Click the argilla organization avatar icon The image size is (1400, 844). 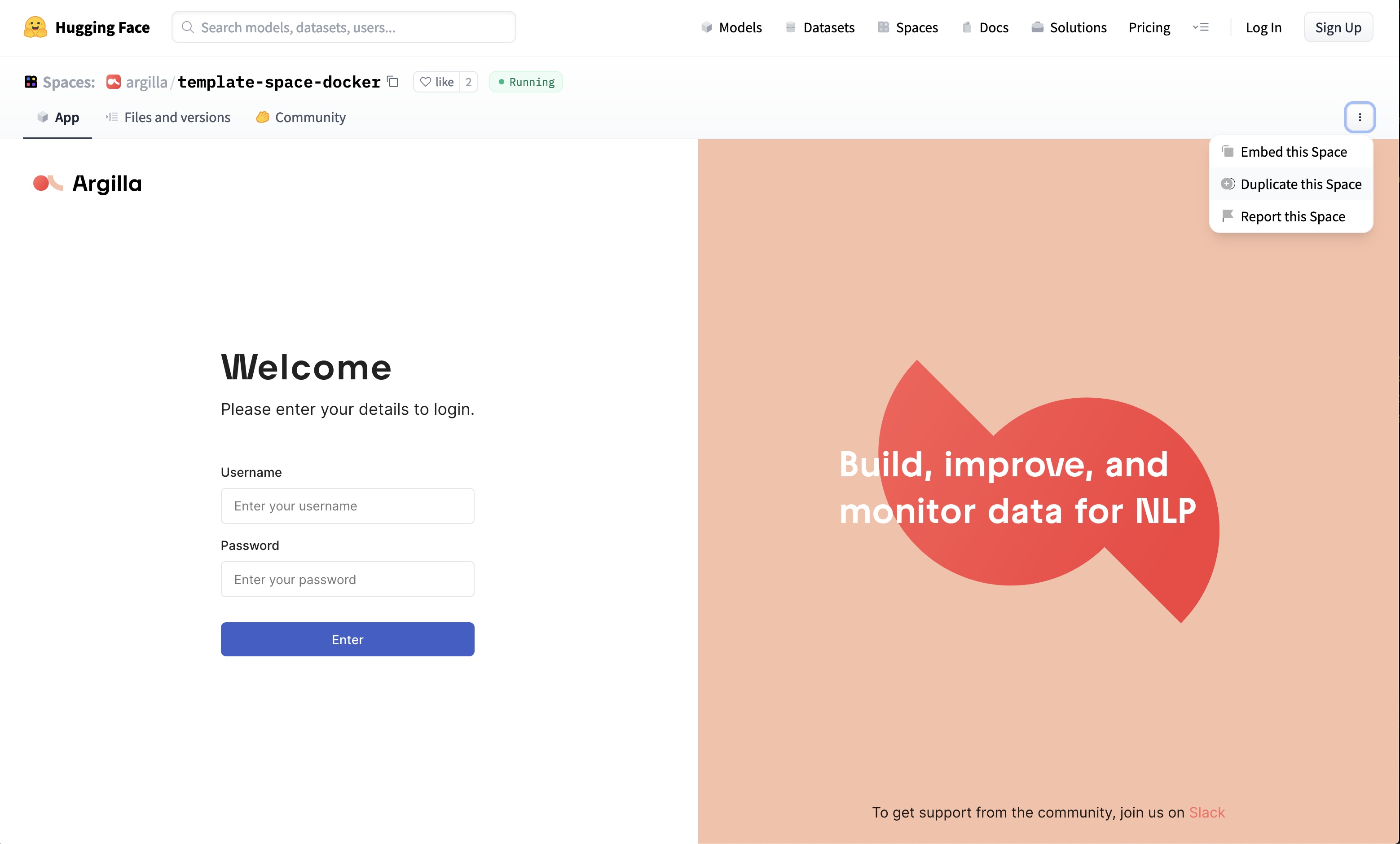(x=114, y=82)
